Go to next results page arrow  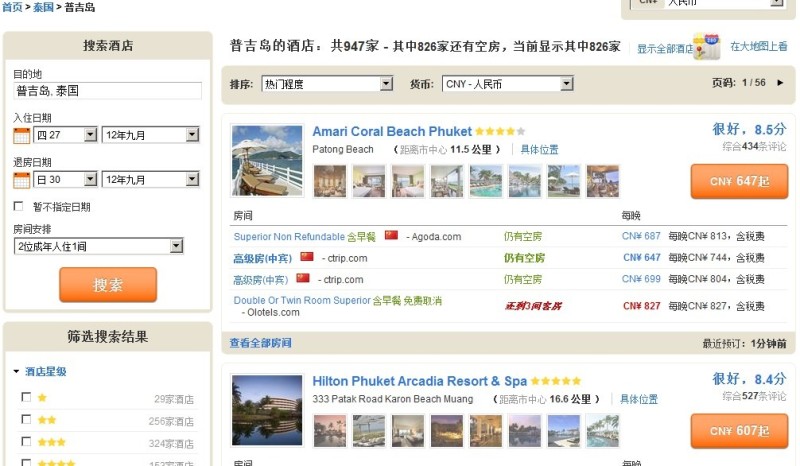[780, 83]
